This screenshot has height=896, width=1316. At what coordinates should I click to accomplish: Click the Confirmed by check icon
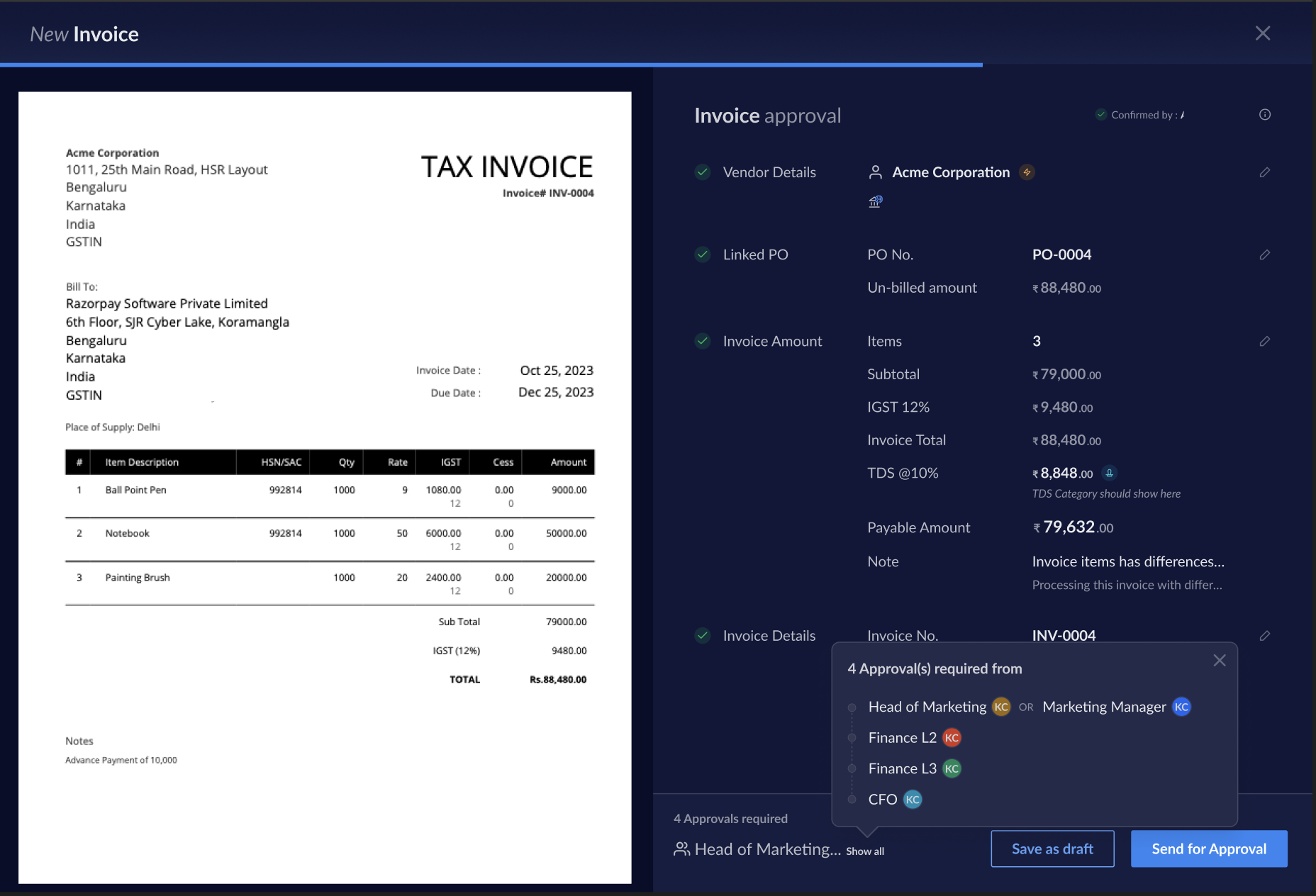click(1101, 115)
